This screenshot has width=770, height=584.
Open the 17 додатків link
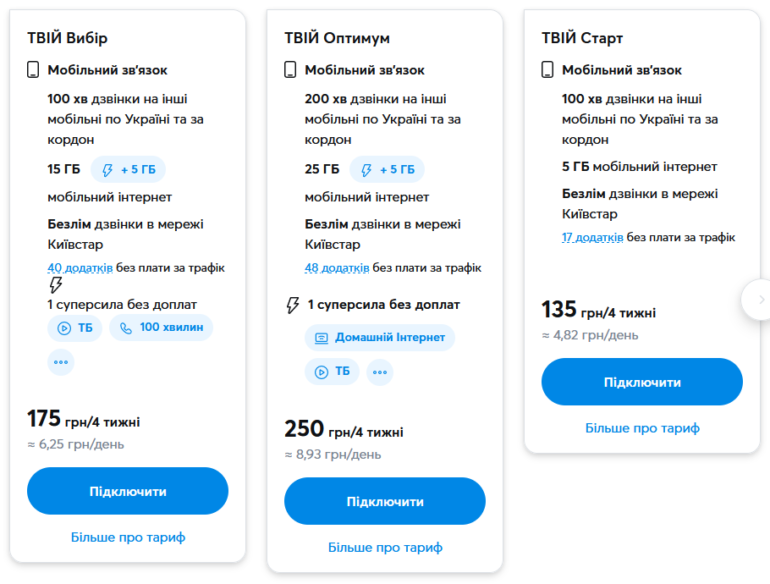coord(592,237)
